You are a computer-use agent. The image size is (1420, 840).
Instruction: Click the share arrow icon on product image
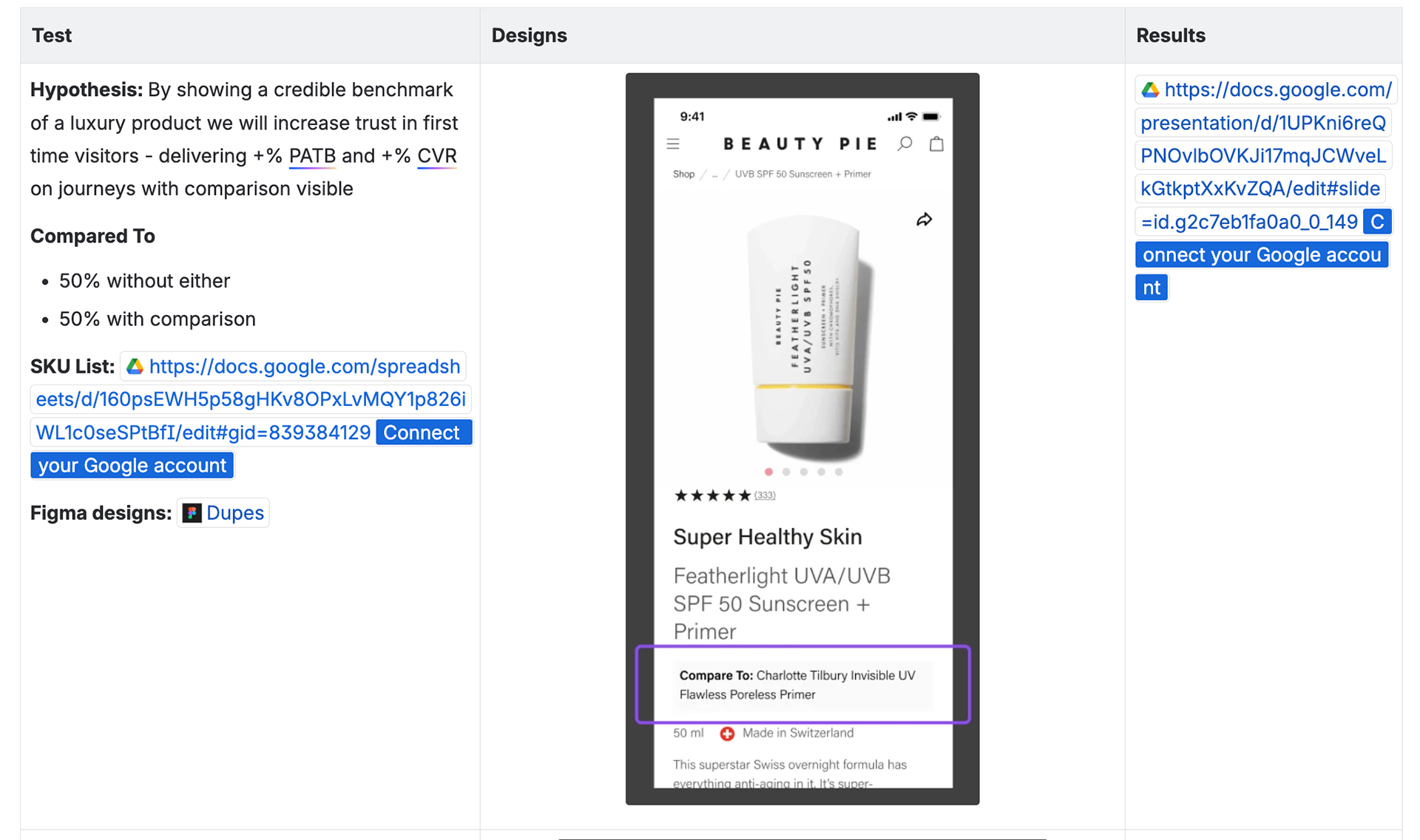coord(924,220)
